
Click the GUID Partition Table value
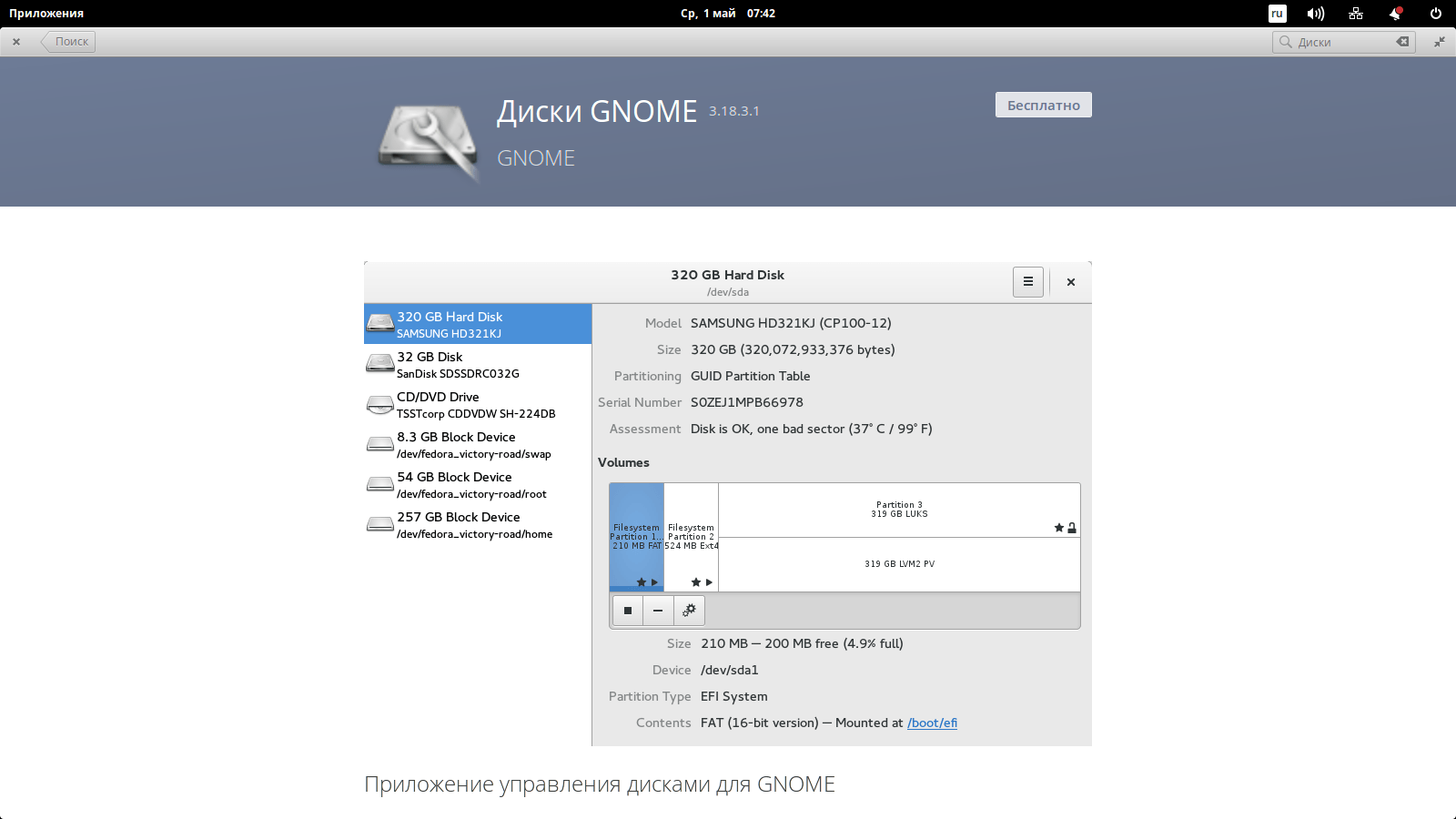[x=750, y=376]
